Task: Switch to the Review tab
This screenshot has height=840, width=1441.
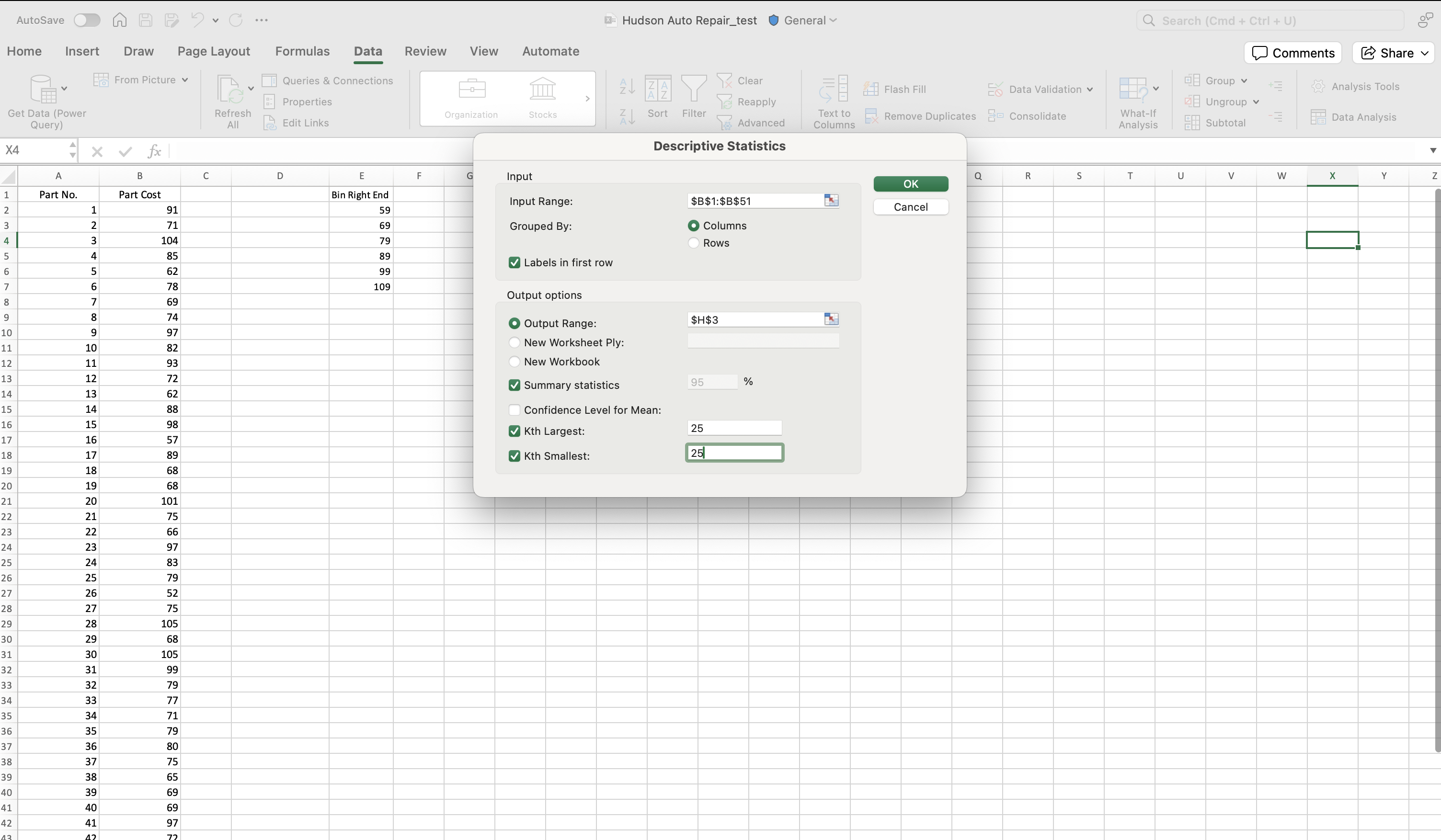Action: (x=425, y=51)
